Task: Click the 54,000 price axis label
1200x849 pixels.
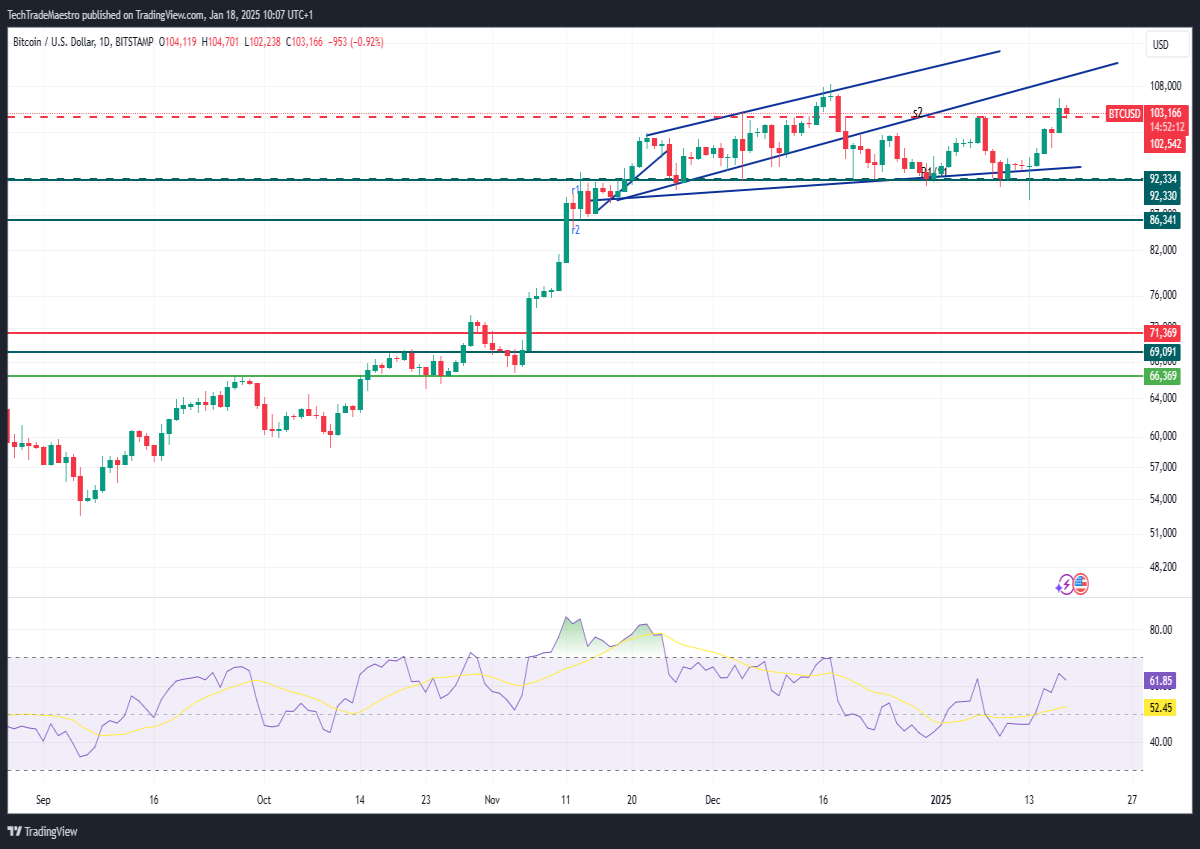Action: coord(1163,499)
